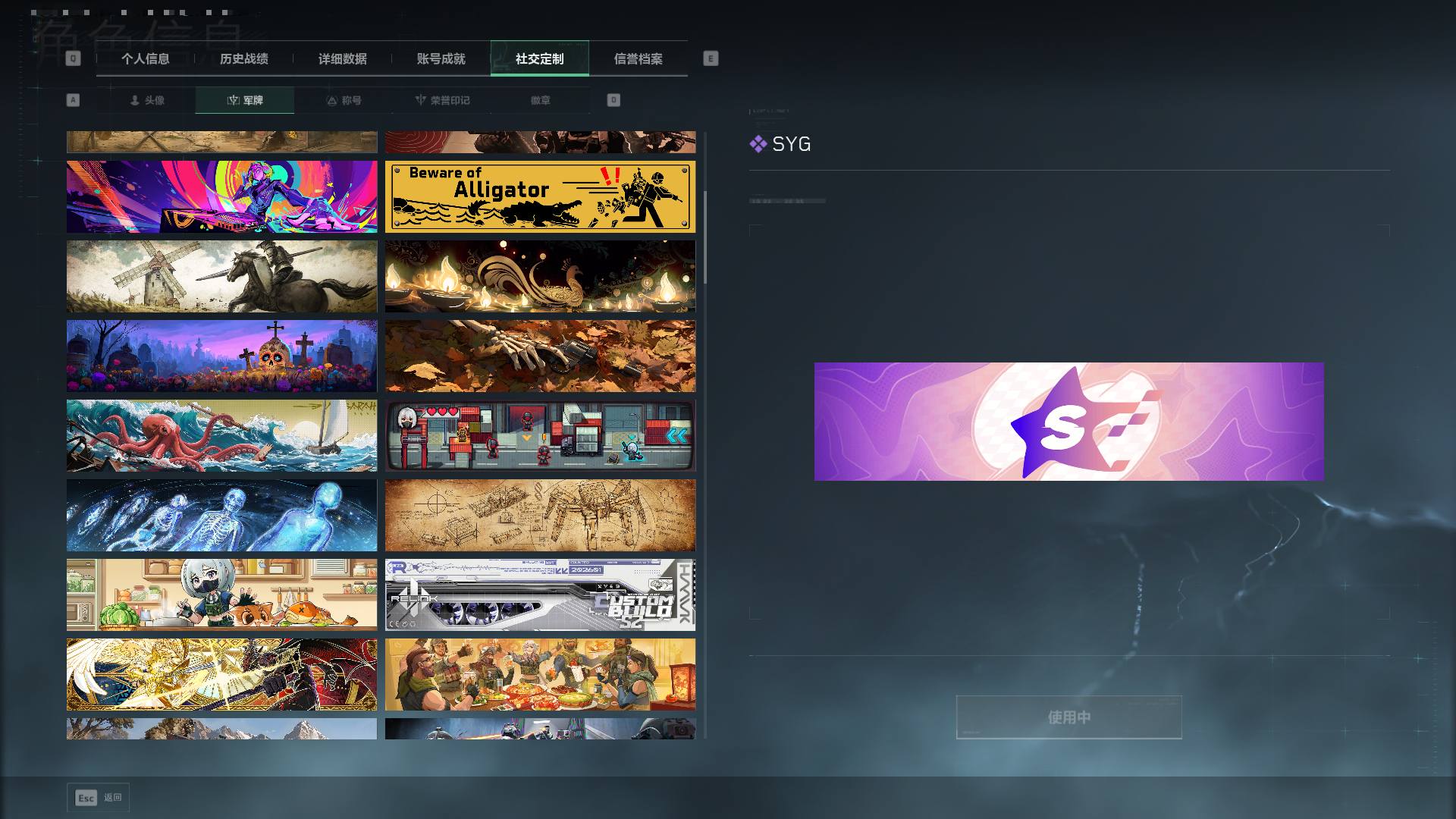Click the purple rarity diamond icon beside SYG
This screenshot has height=819, width=1456.
[758, 144]
